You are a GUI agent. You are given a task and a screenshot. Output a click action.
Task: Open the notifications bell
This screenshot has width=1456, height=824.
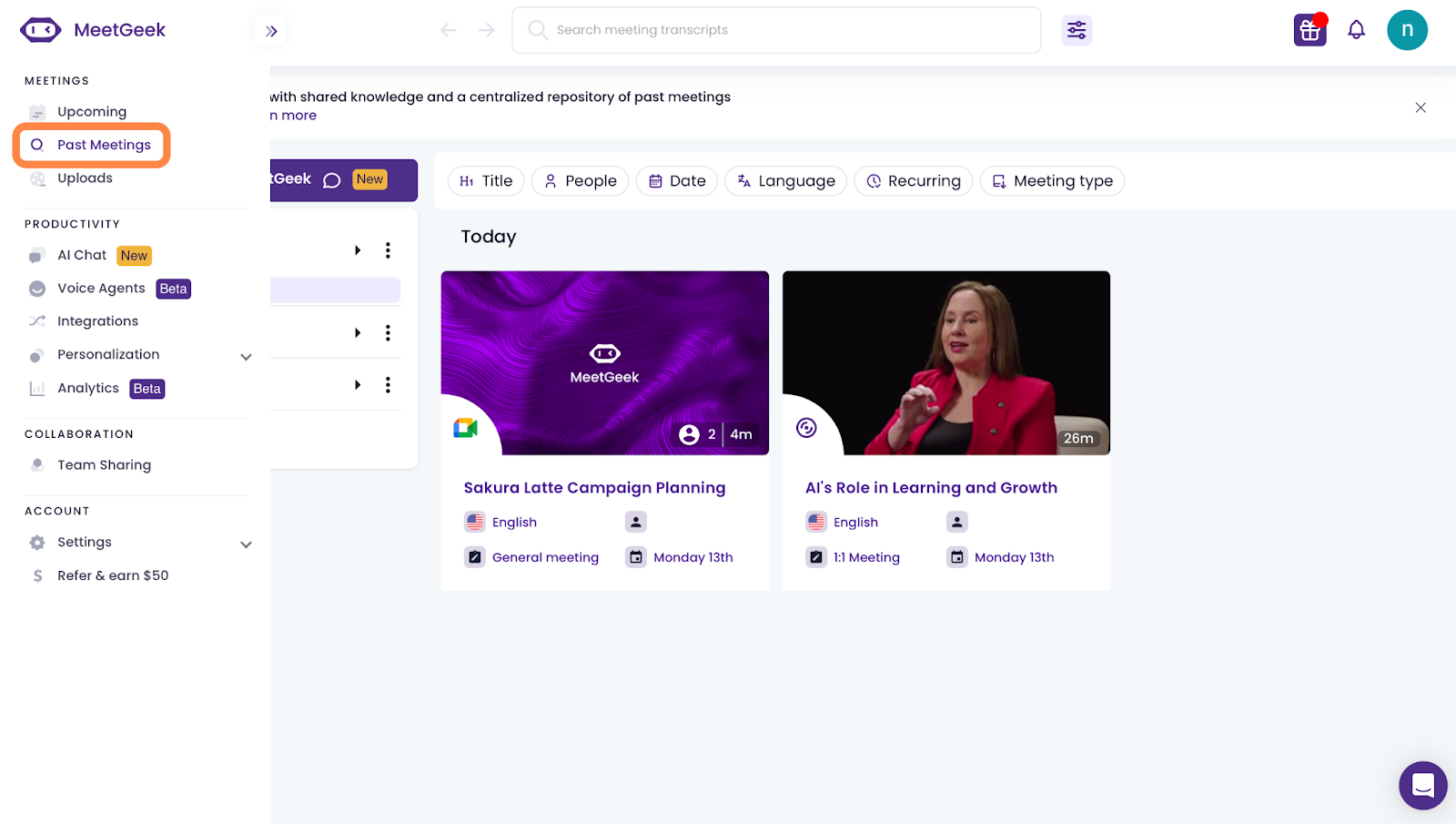tap(1356, 30)
